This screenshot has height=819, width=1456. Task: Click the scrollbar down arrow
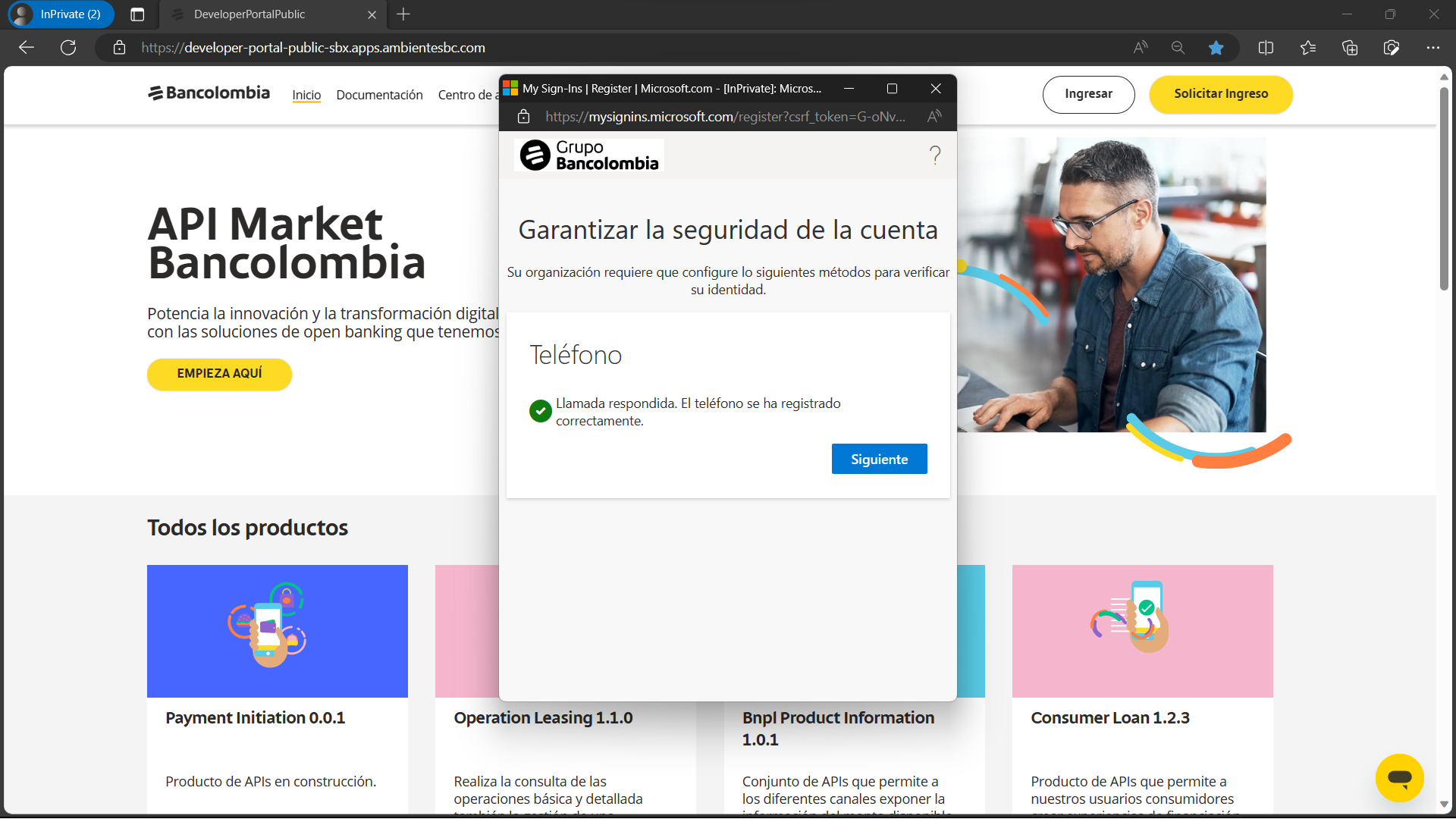click(x=1444, y=805)
